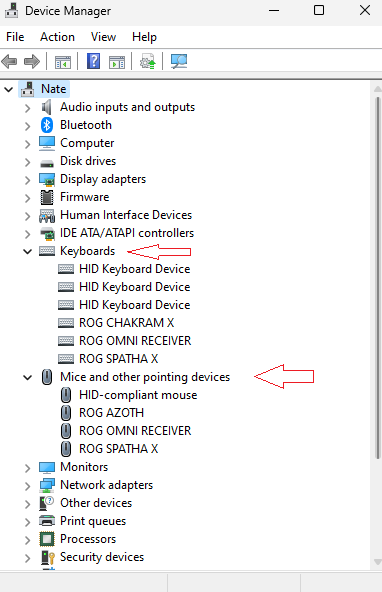Collapse the Nate root node
The width and height of the screenshot is (382, 592).
(x=8, y=89)
